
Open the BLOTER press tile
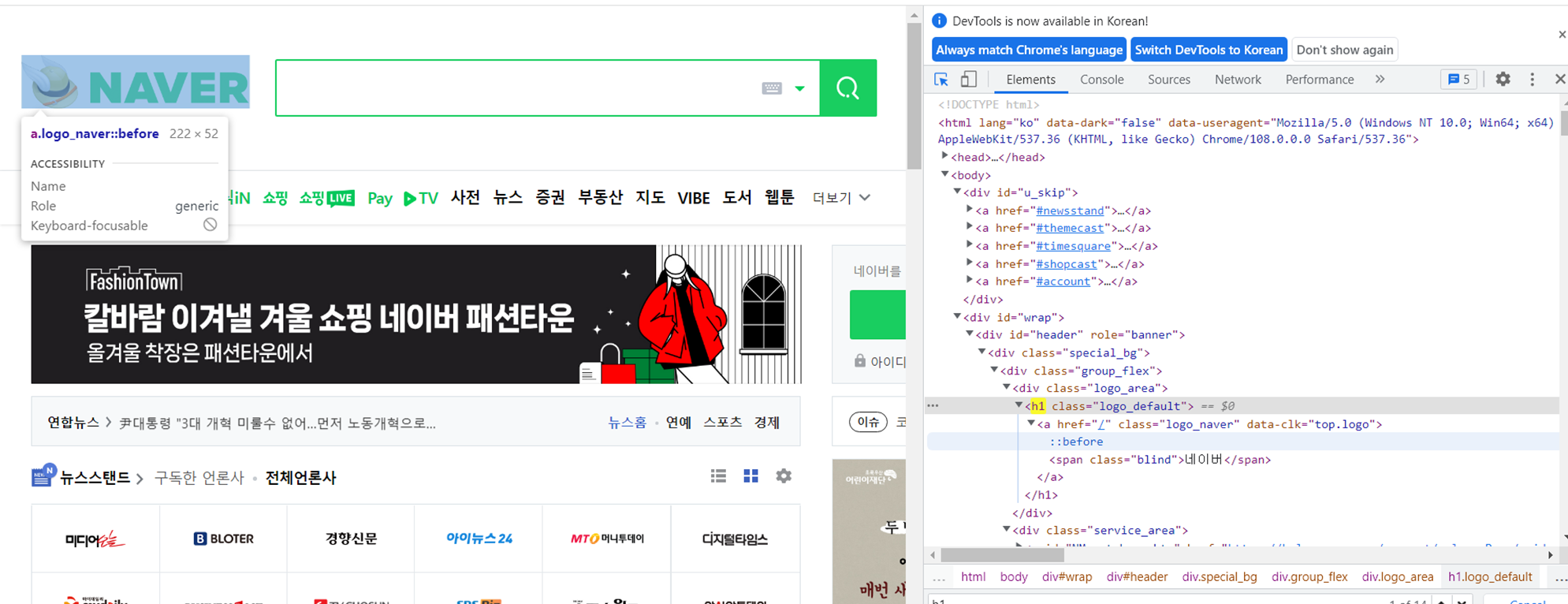tap(224, 539)
